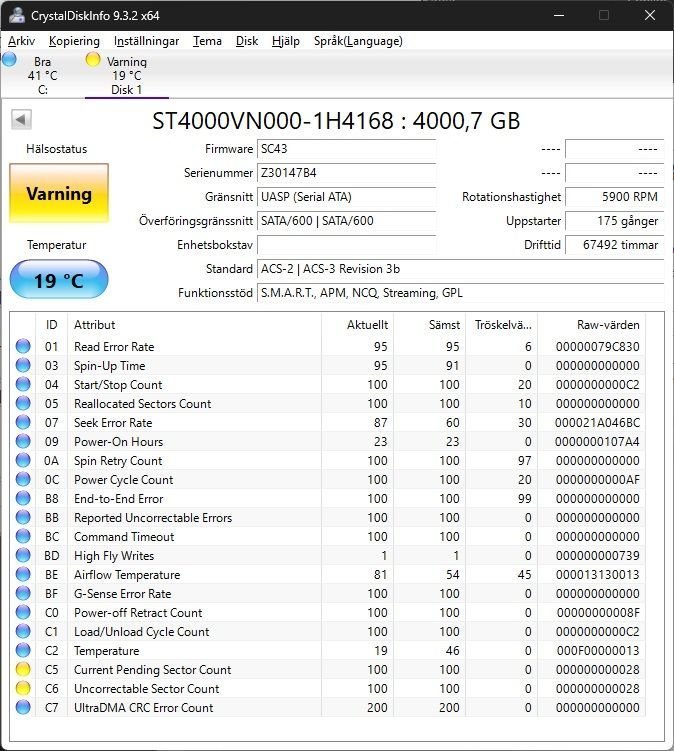Click yellow status icon for Current Pending Sector Count
The image size is (674, 751).
[x=23, y=670]
